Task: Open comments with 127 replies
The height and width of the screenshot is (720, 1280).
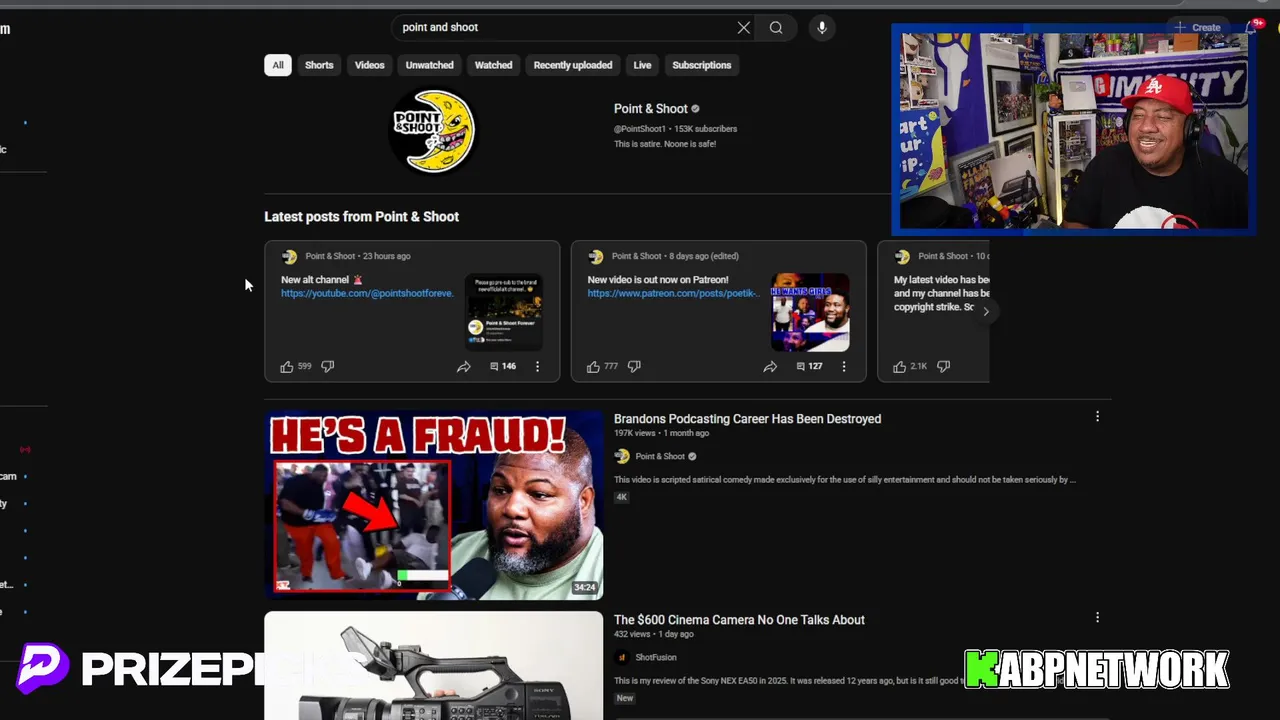Action: (809, 367)
